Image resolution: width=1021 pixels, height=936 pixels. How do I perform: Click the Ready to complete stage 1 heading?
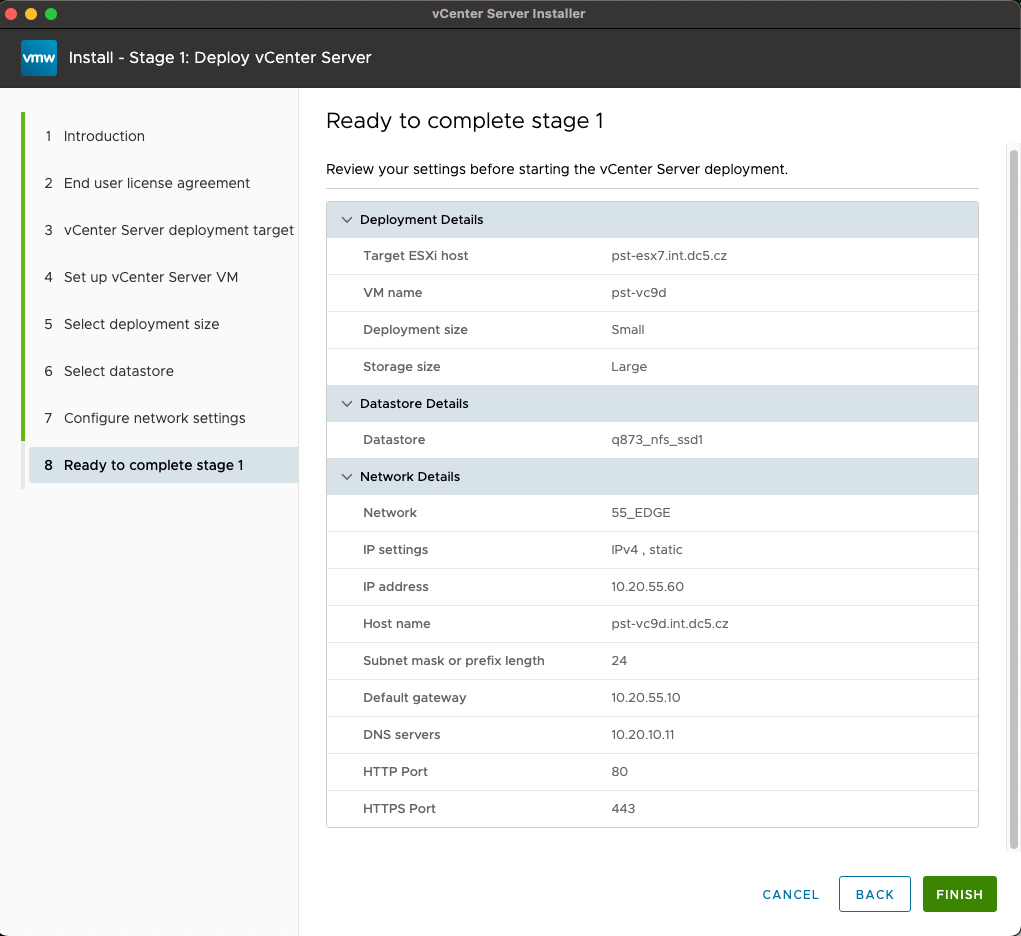coord(464,121)
